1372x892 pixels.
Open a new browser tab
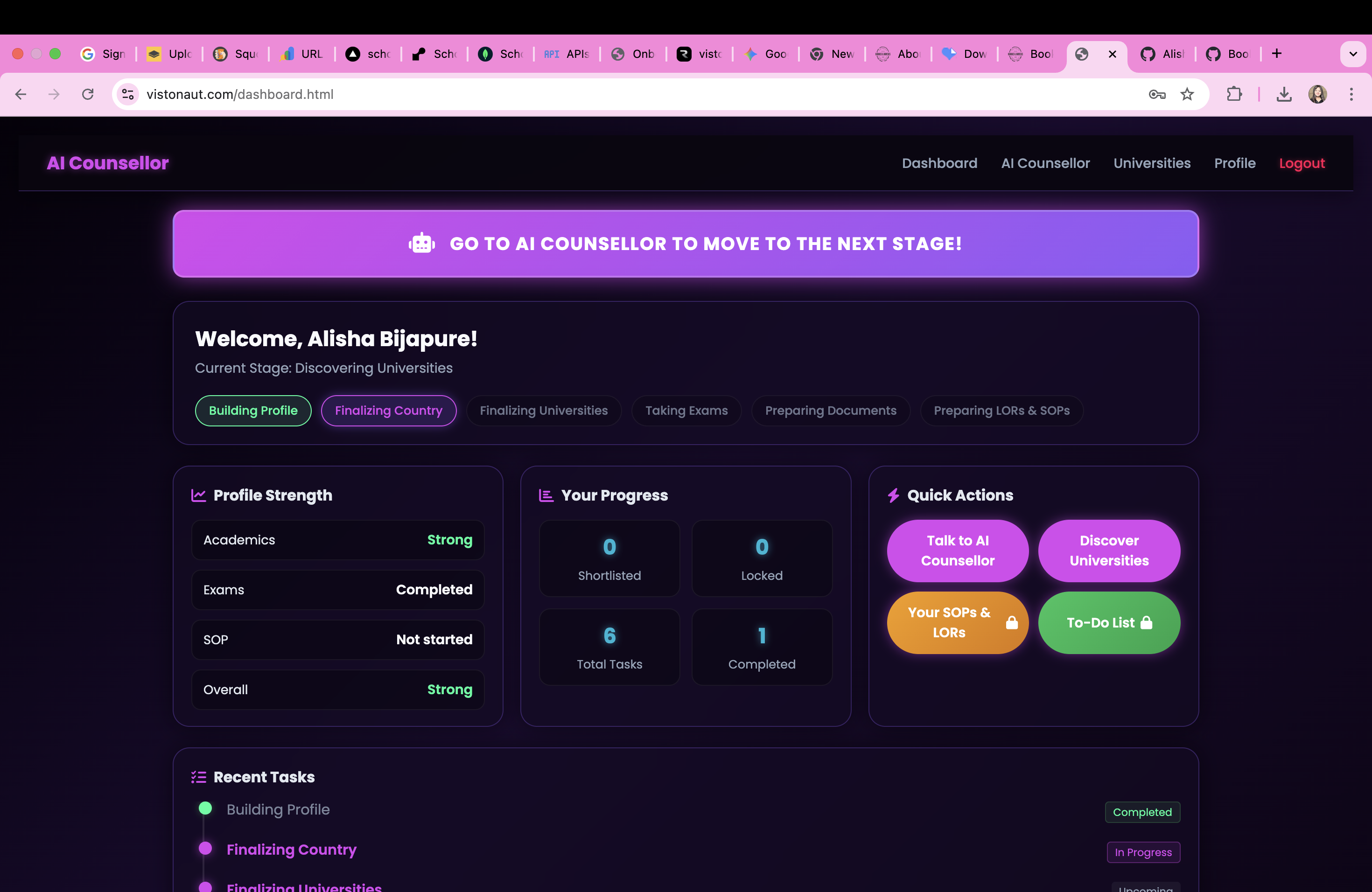[x=1277, y=54]
